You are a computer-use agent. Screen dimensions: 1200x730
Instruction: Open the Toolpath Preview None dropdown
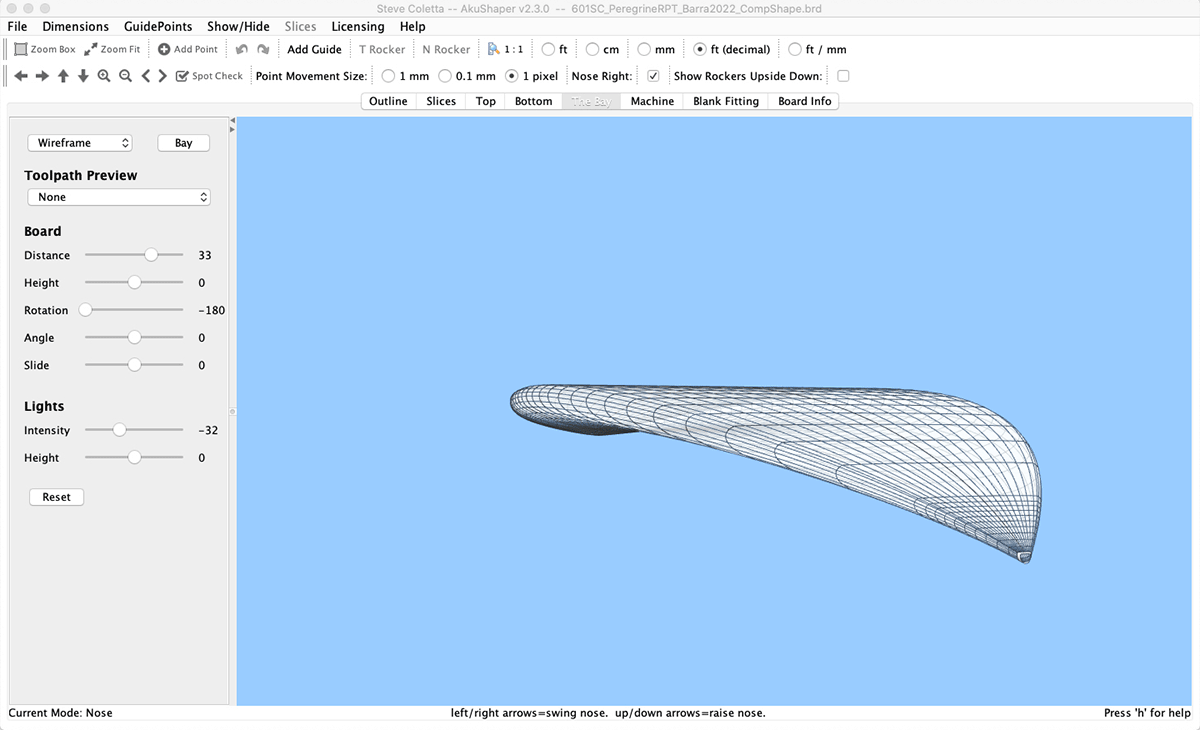click(119, 197)
